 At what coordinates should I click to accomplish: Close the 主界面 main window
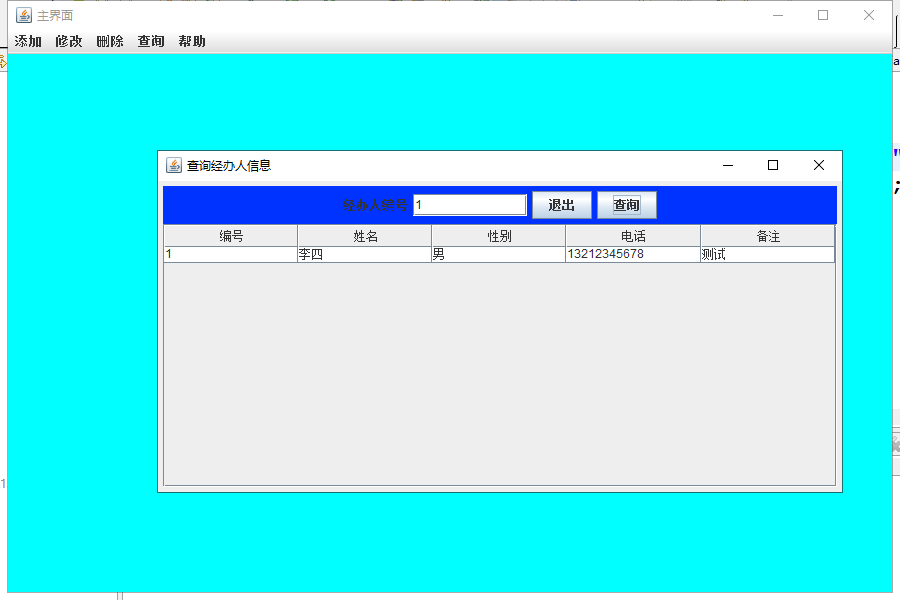[869, 16]
